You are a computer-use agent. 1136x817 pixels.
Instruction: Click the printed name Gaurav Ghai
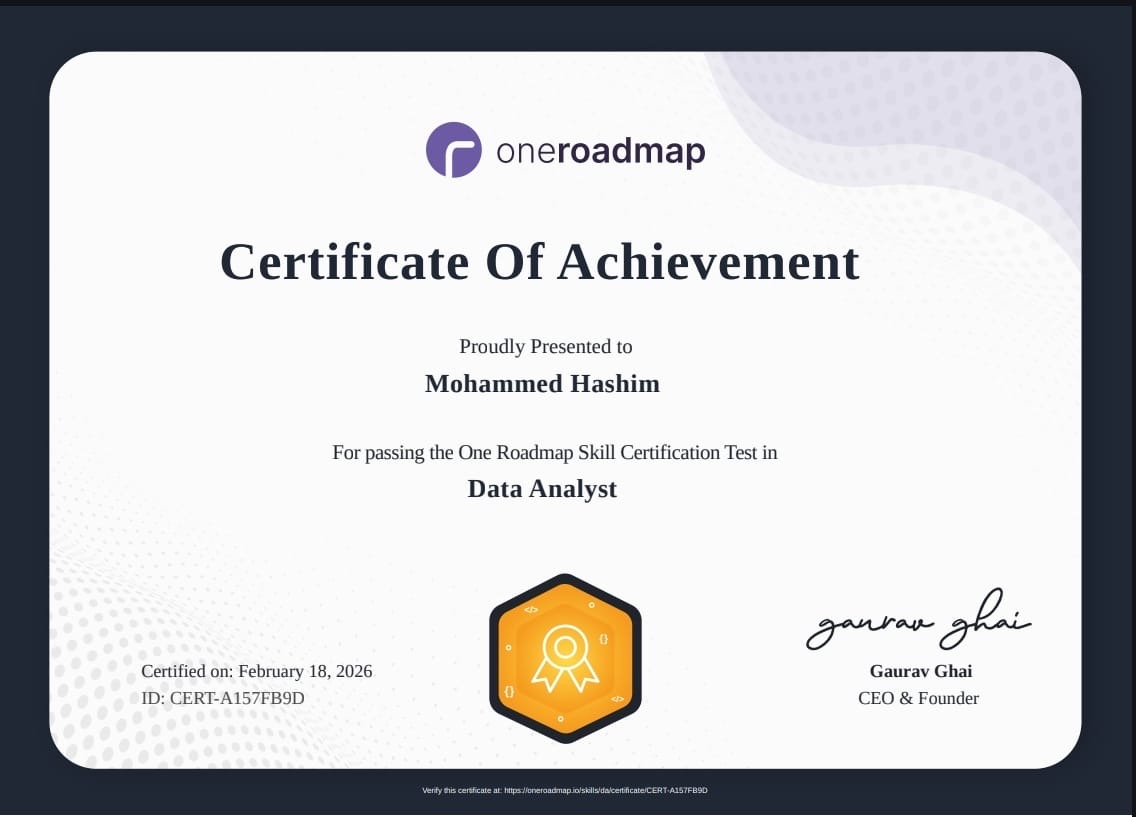point(921,671)
